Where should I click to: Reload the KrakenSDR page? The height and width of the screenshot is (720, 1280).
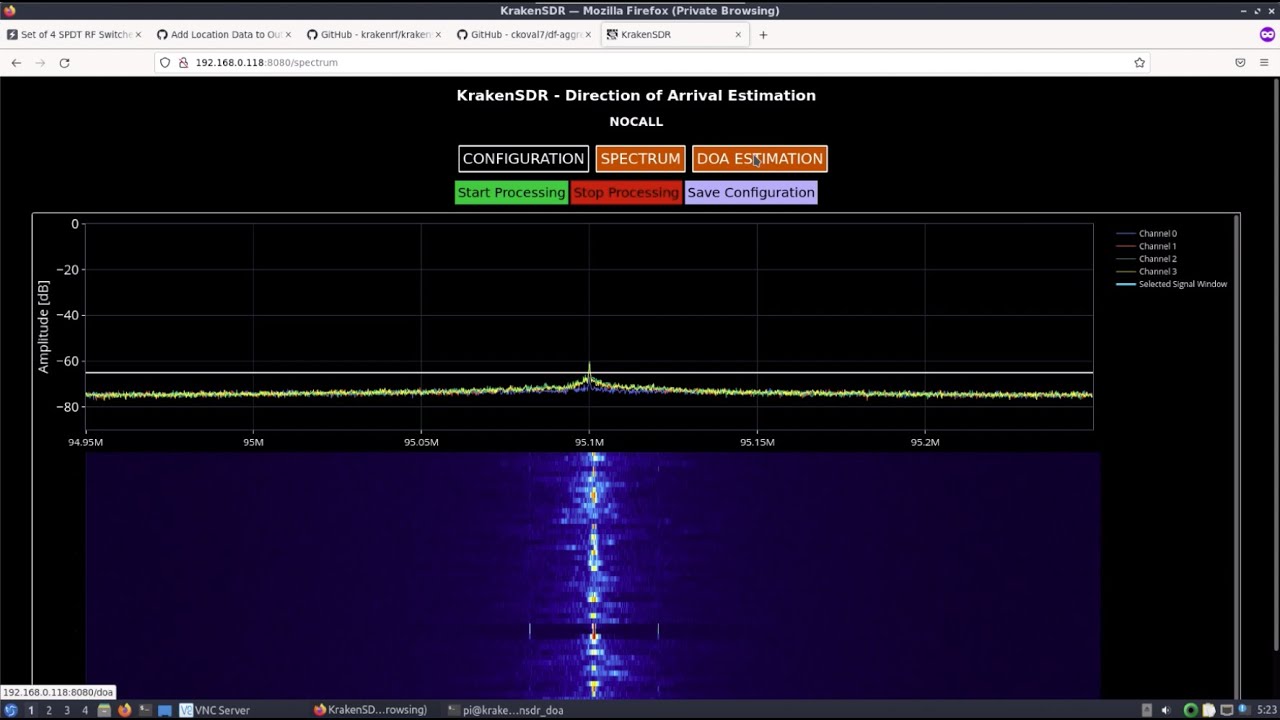[64, 62]
